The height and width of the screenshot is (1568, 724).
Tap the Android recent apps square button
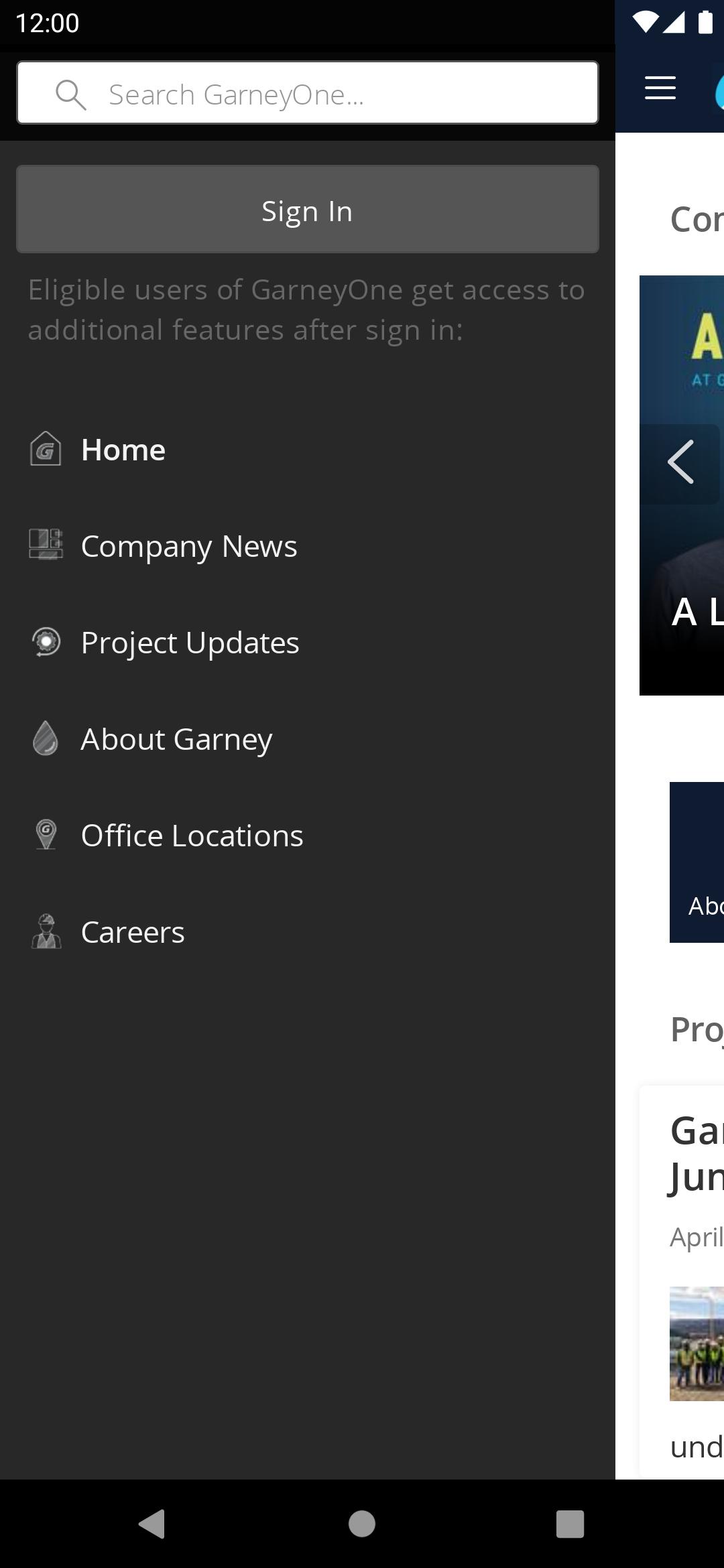point(570,1524)
